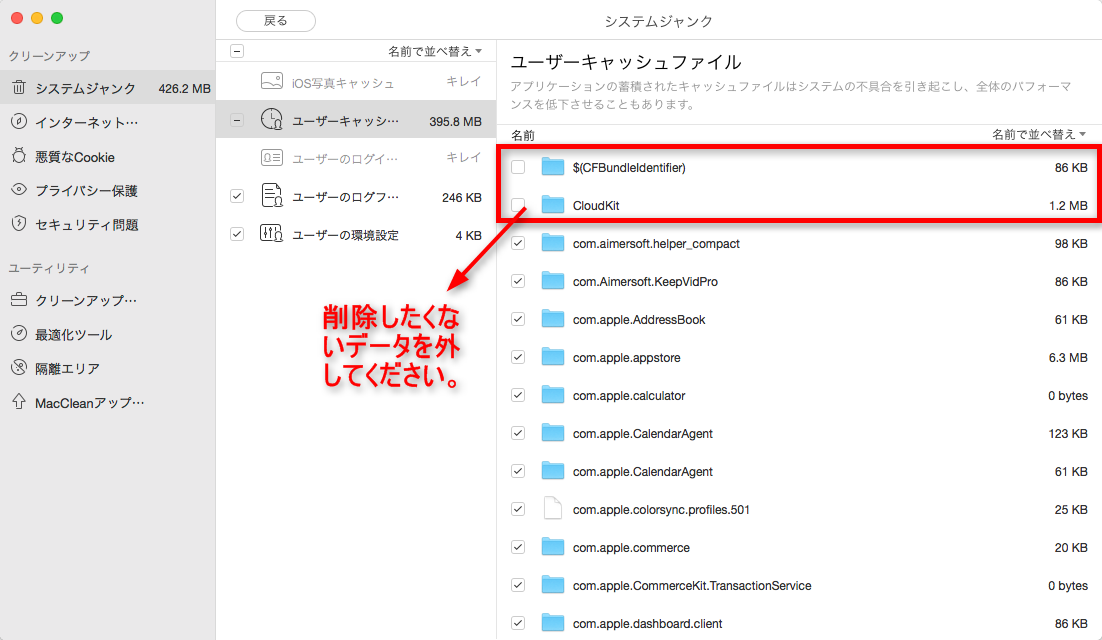The image size is (1102, 640).
Task: Click CommerceKit.TransactionService folder icon
Action: click(x=553, y=584)
